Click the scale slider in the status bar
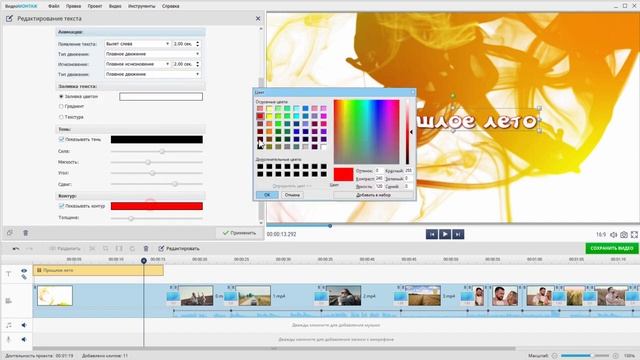Screen dimensions: 640x360 [585, 356]
